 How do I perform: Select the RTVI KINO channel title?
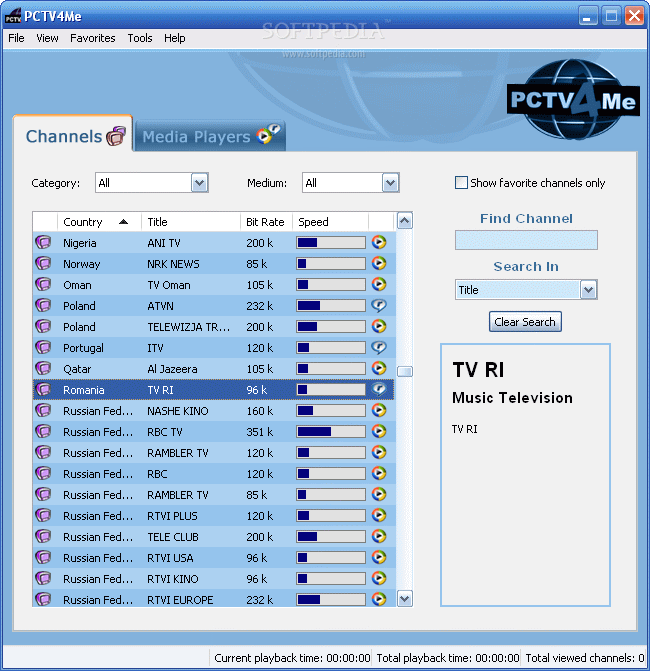click(x=173, y=579)
